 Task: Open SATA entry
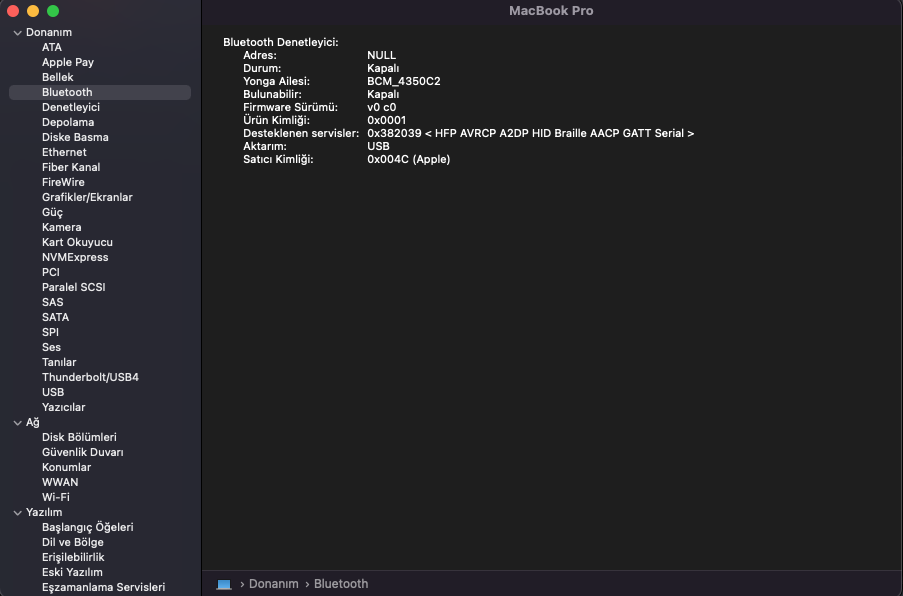click(x=55, y=317)
